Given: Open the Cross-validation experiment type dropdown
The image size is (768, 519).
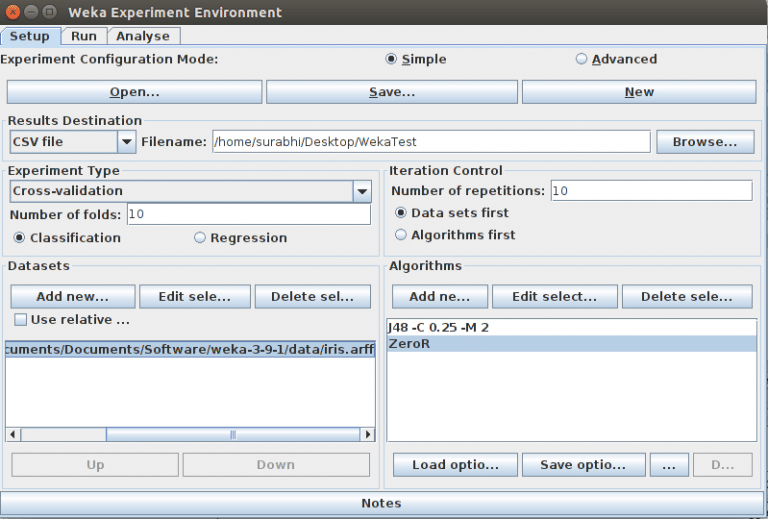Looking at the screenshot, I should [361, 191].
